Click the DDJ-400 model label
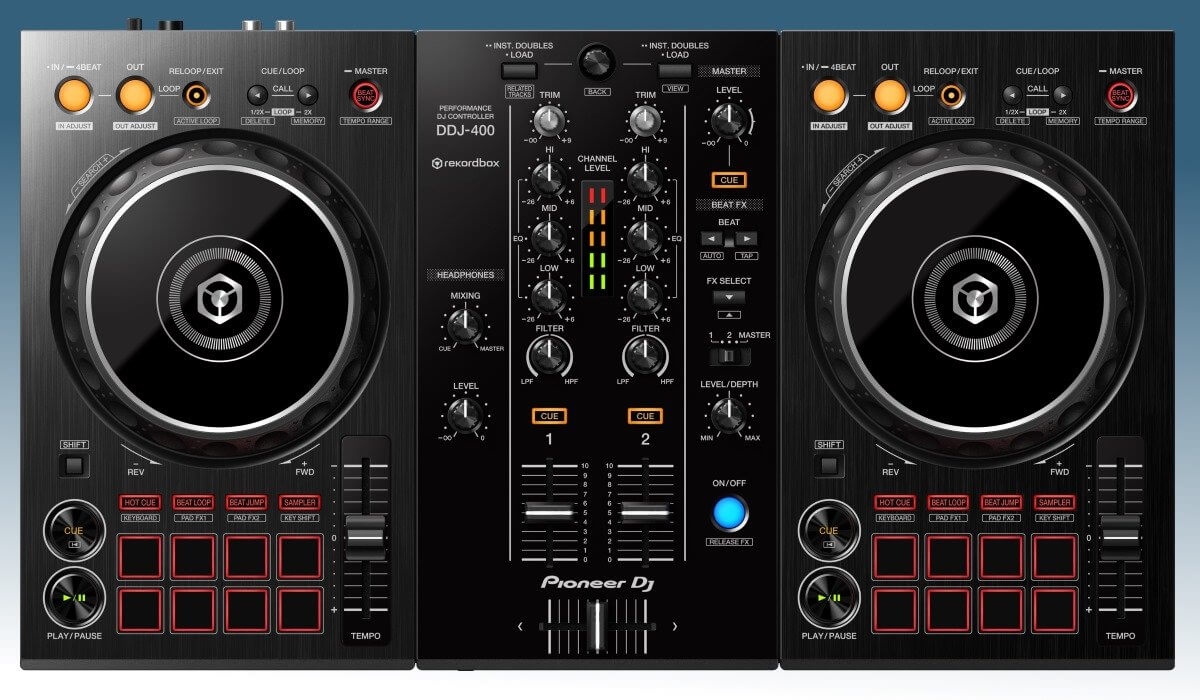 pyautogui.click(x=466, y=130)
